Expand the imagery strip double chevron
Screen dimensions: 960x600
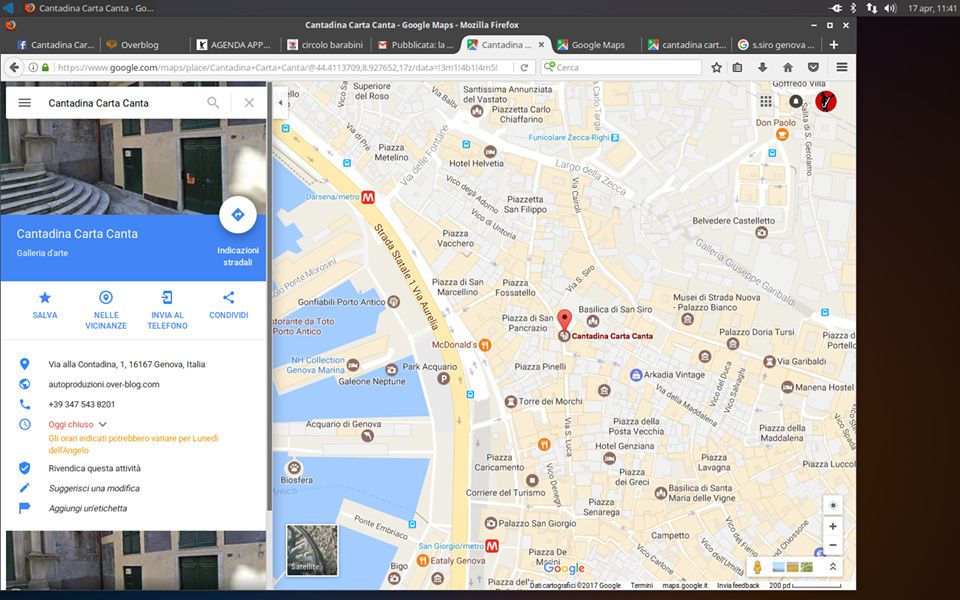833,567
